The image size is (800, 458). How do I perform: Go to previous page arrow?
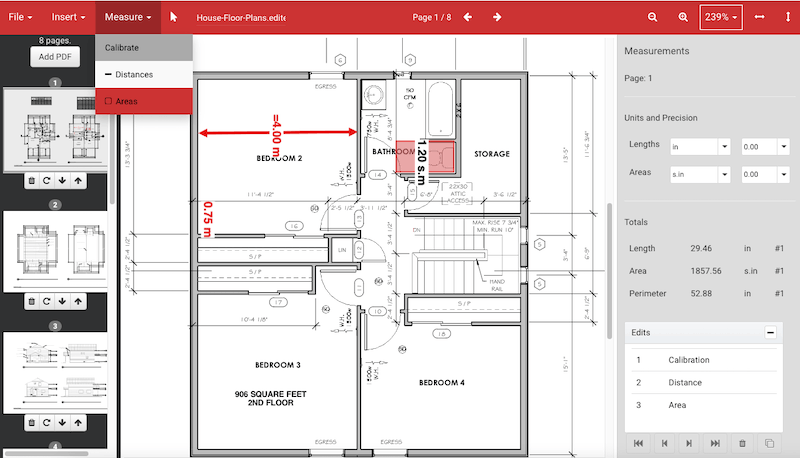click(467, 17)
